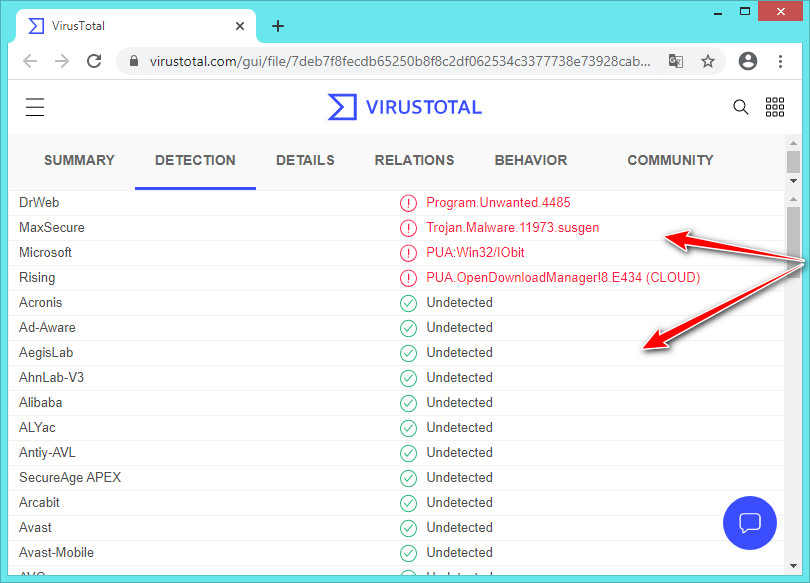This screenshot has width=810, height=583.
Task: Click the Avast green check icon
Action: tap(408, 528)
